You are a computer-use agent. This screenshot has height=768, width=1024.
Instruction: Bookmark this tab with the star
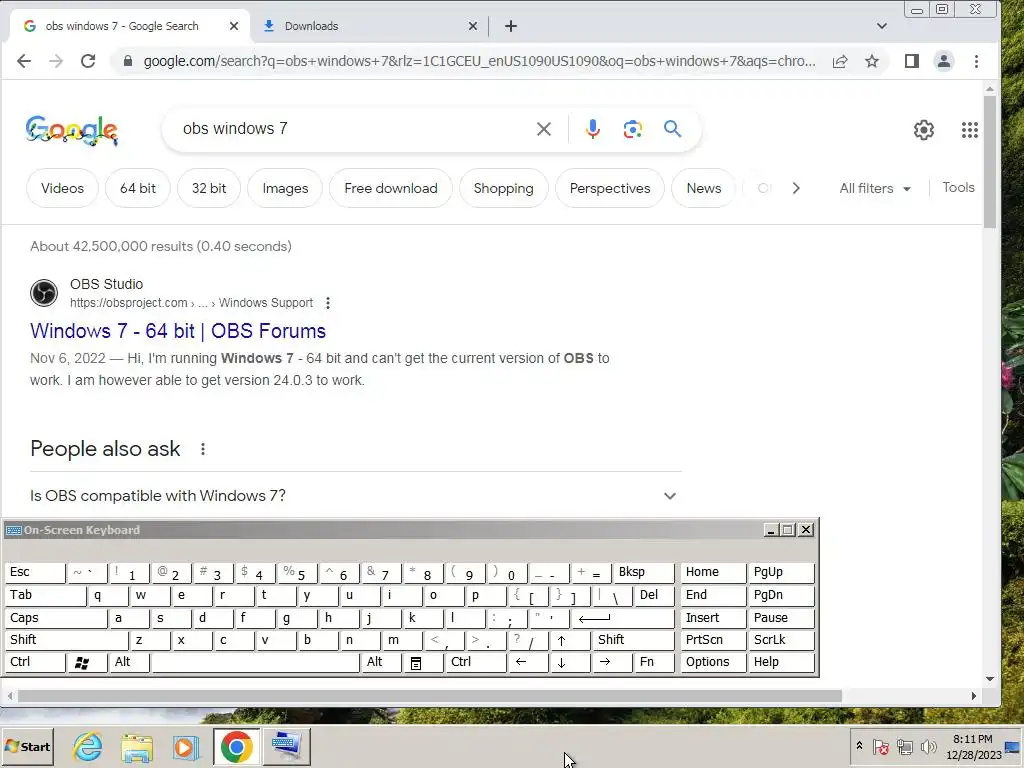tap(872, 61)
